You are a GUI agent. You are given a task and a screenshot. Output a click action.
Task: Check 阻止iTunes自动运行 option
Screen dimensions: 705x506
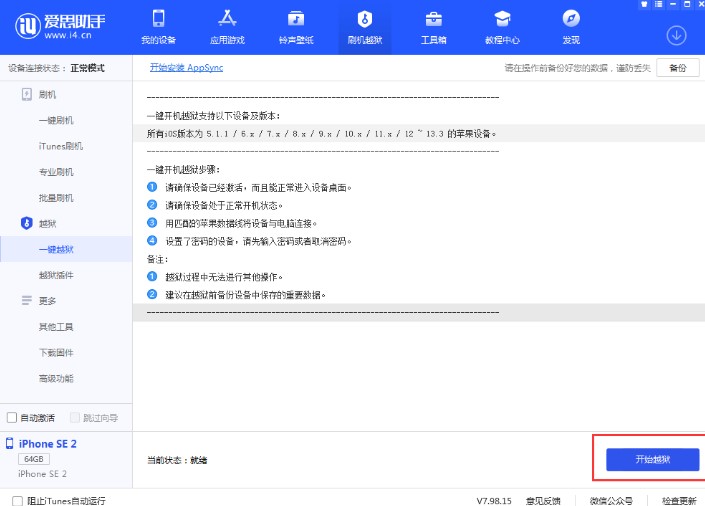(17, 501)
